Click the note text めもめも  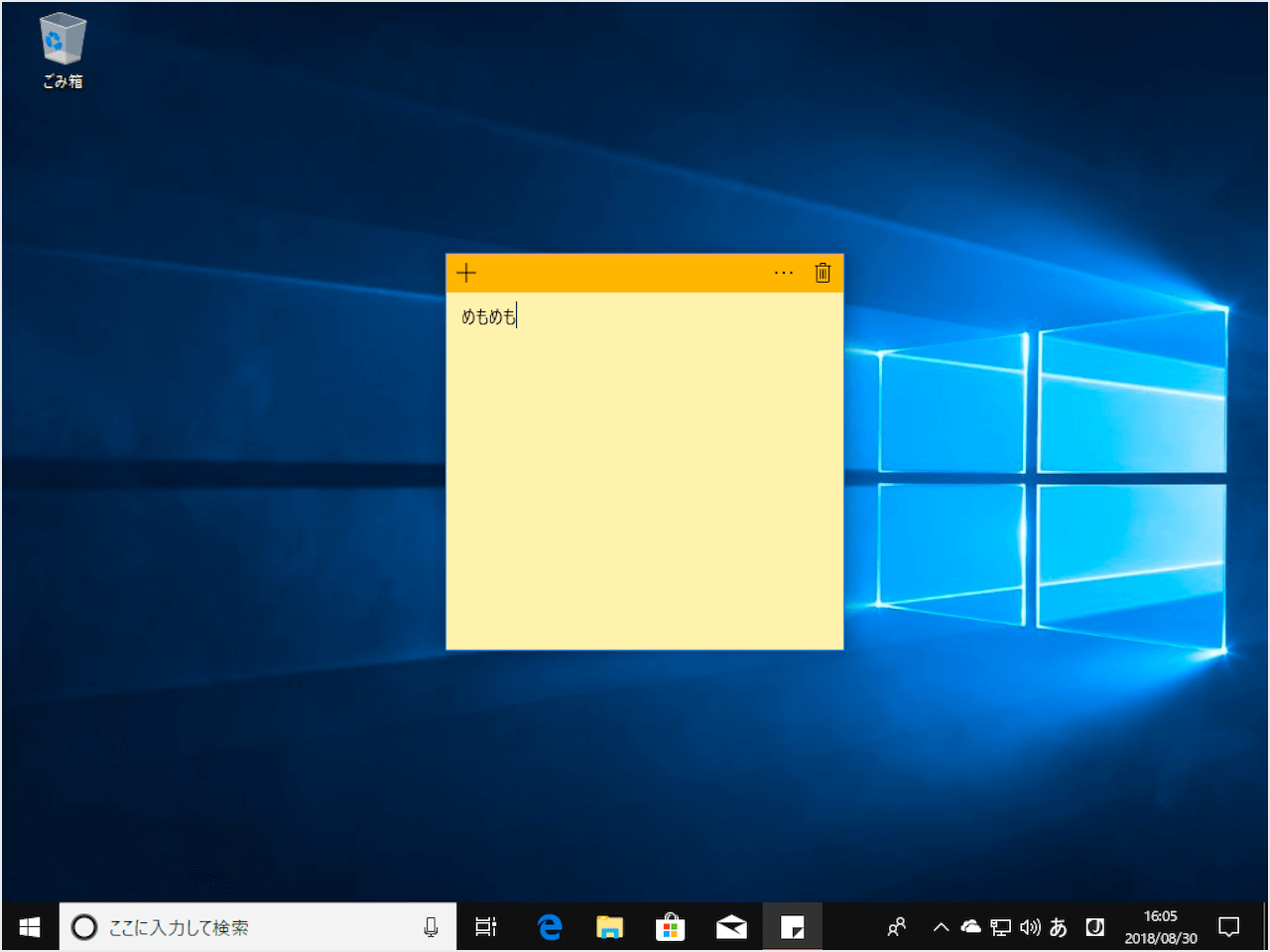489,316
